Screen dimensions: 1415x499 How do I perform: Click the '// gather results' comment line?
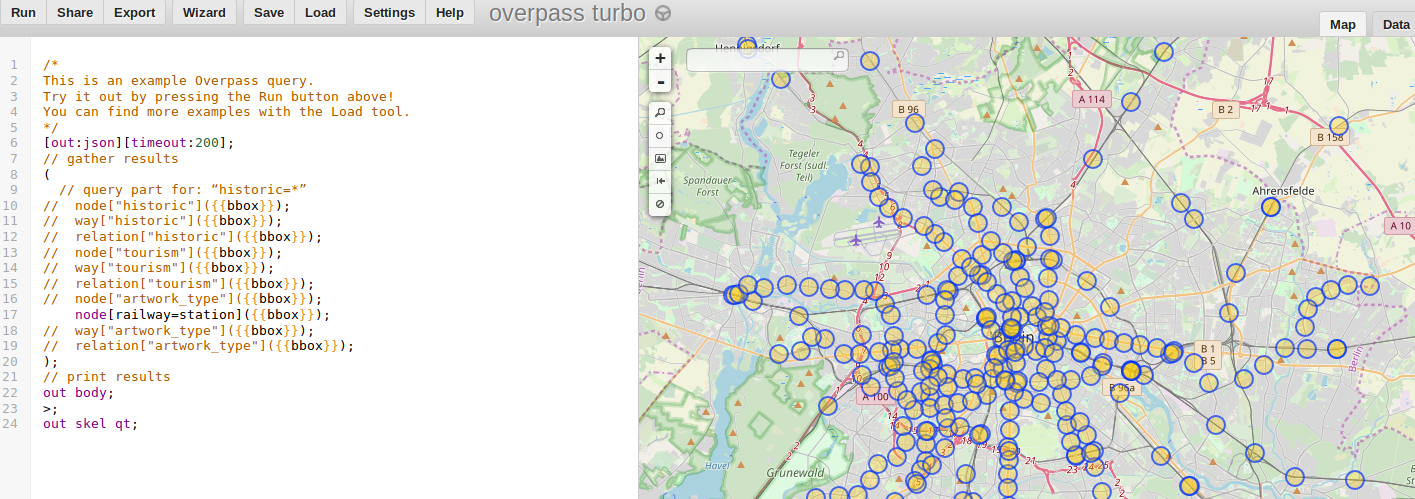pos(110,159)
